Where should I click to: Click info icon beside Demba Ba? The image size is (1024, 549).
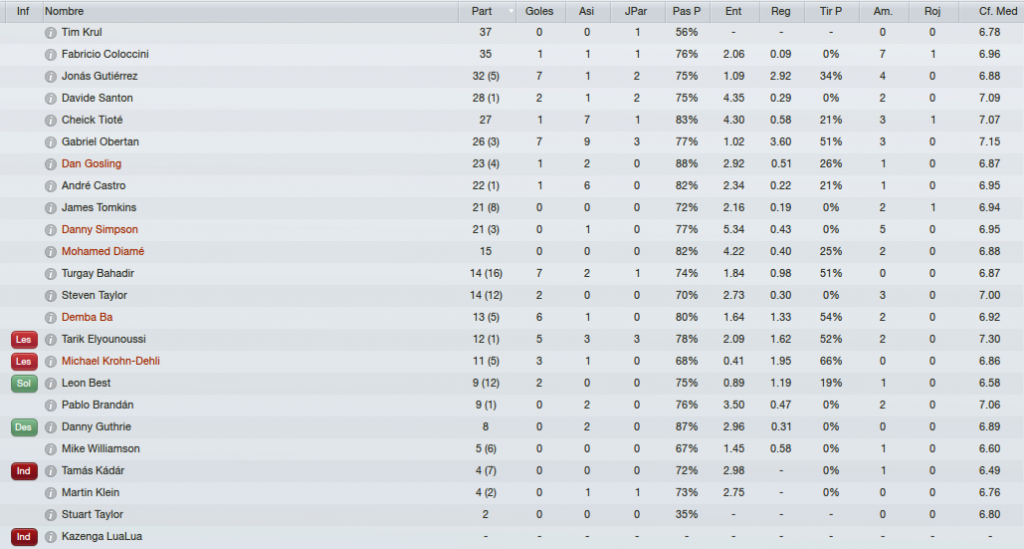[x=50, y=318]
